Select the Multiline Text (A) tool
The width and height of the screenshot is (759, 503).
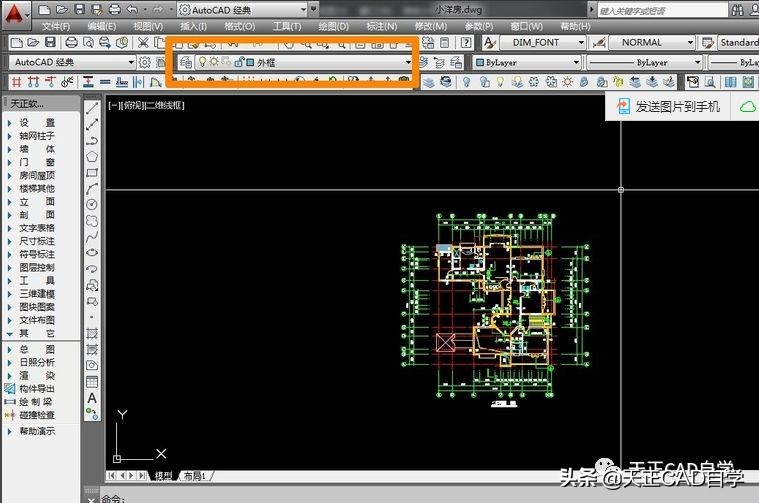tap(92, 398)
